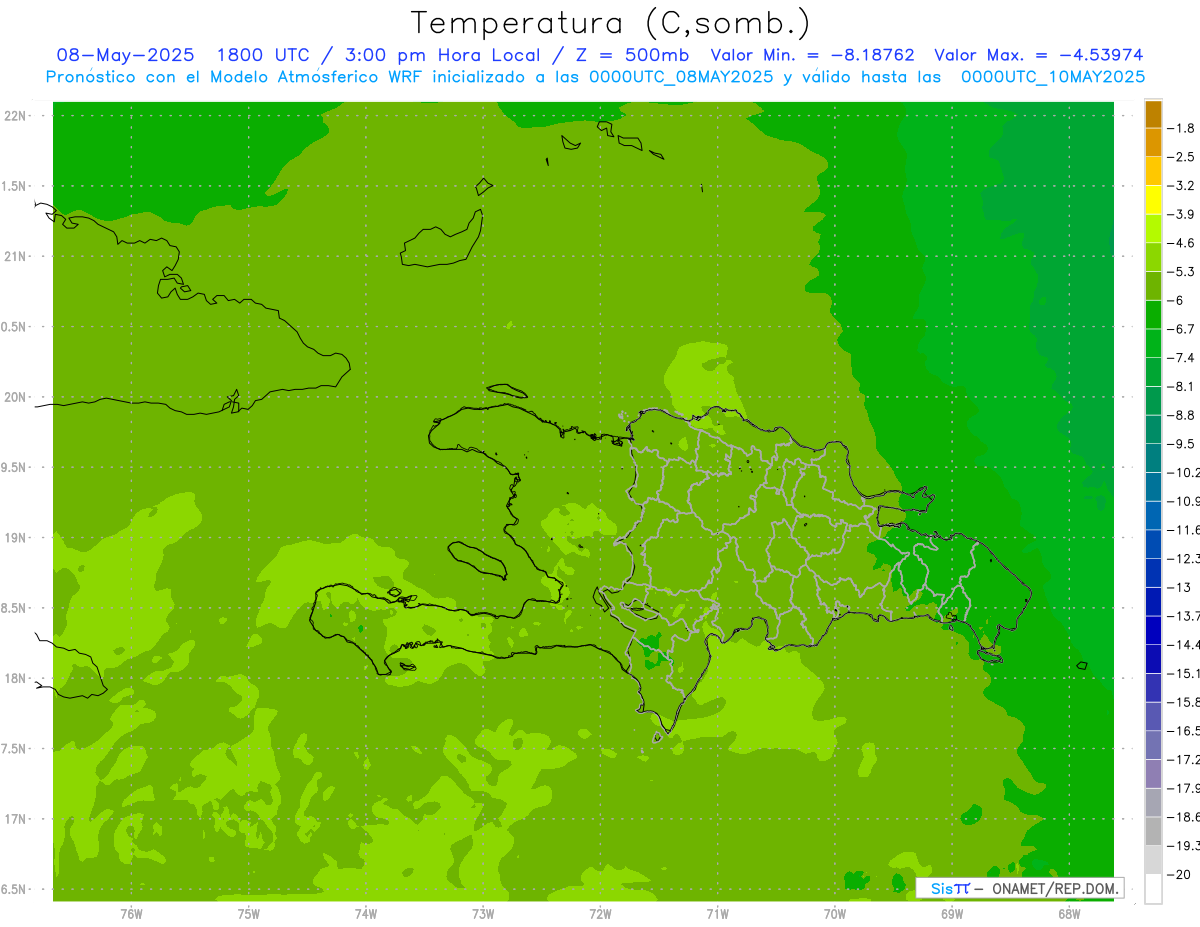Viewport: 1200px width, 927px height.
Task: Click the "70W" longitude label
Action: point(835,914)
